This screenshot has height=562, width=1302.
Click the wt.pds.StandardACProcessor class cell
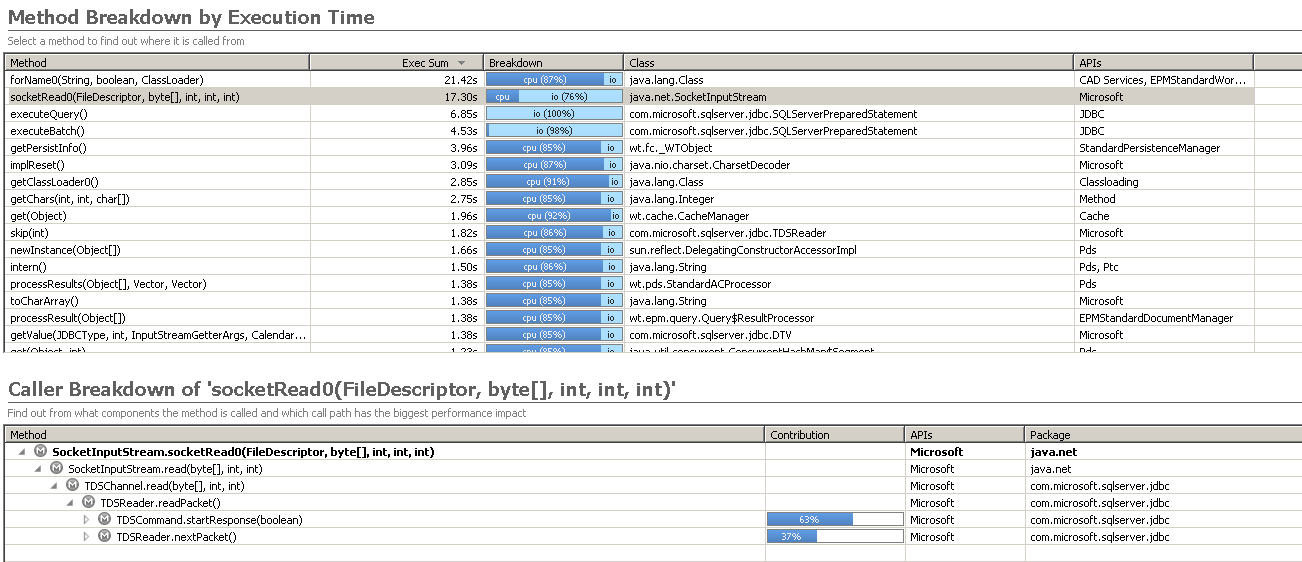tap(700, 284)
